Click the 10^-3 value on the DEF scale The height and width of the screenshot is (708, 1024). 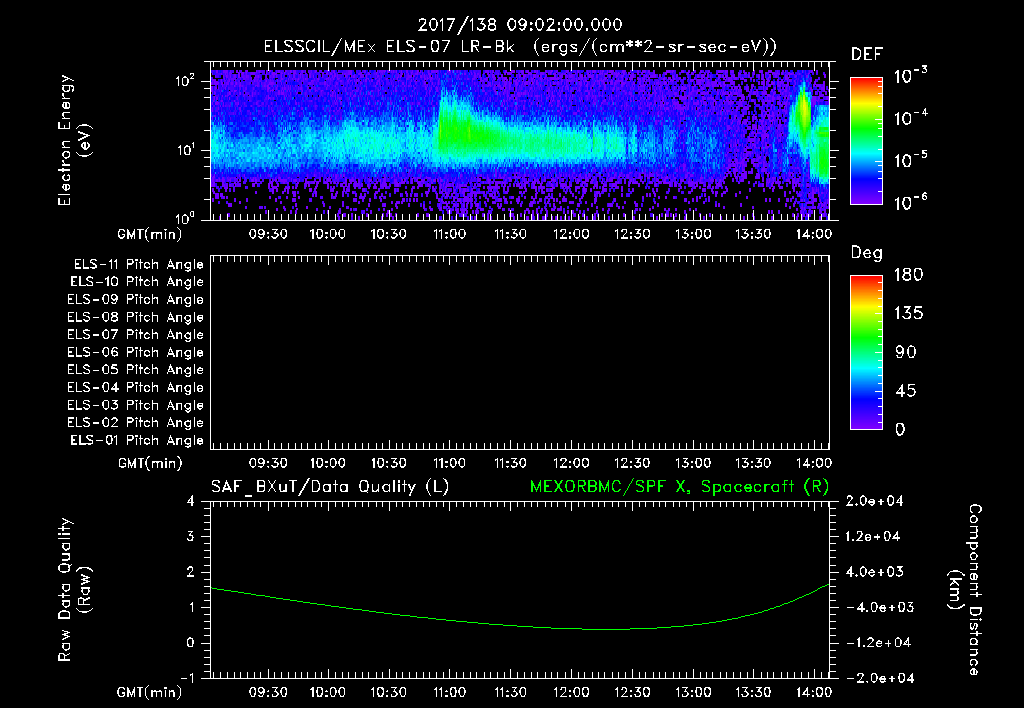910,75
